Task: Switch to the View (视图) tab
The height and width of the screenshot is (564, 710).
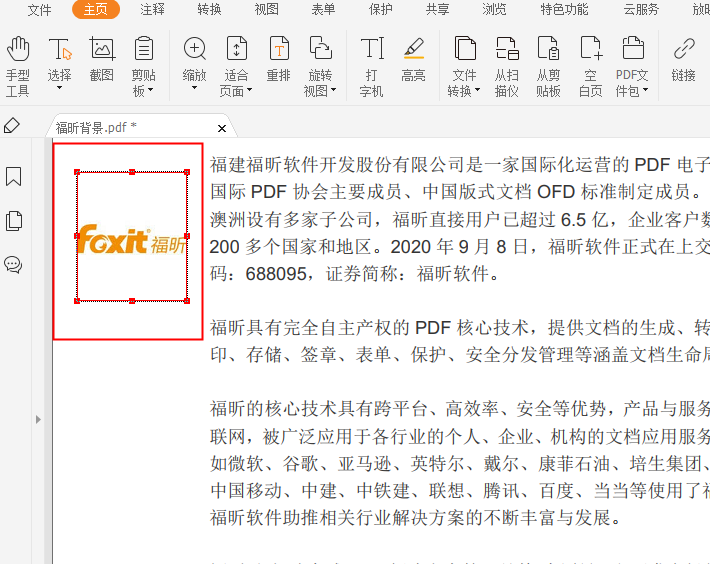Action: click(266, 10)
